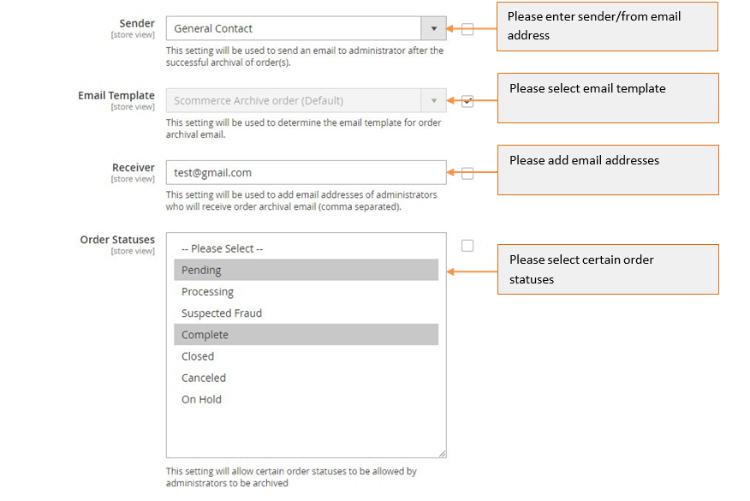Expand the Email Template dropdown
750x501 pixels.
click(433, 101)
